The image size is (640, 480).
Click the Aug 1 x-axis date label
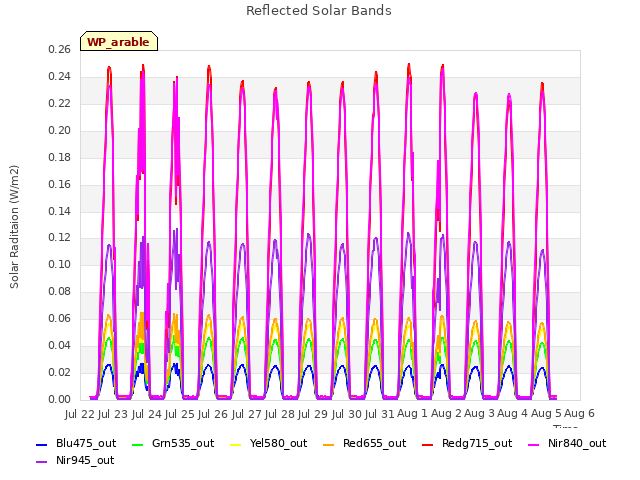click(412, 413)
